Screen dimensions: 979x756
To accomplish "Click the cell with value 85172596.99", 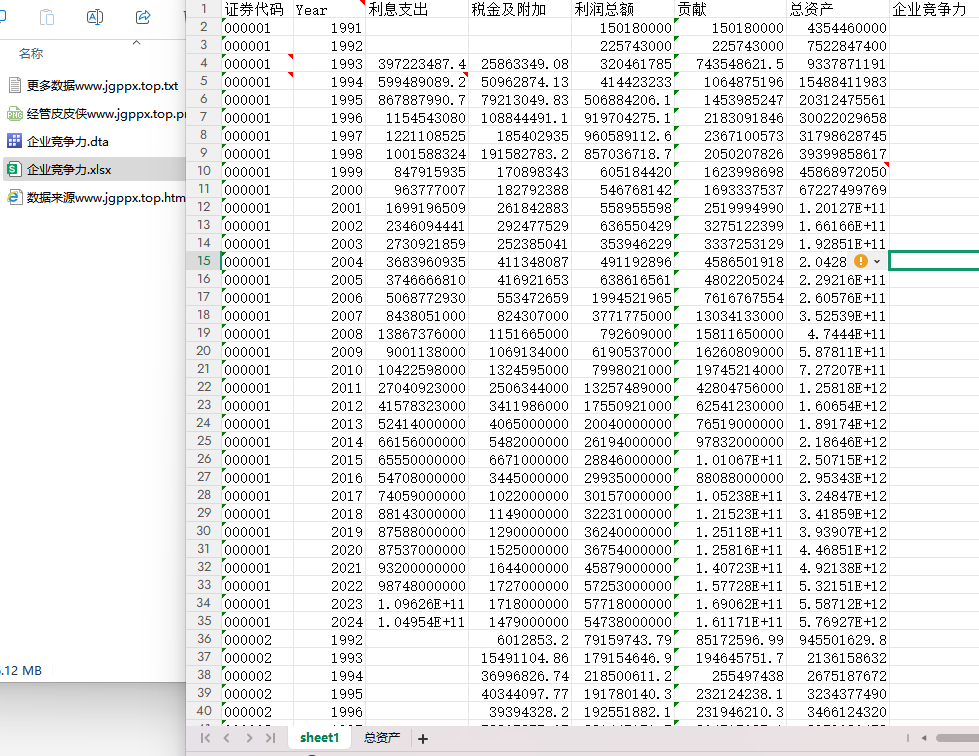I will (x=731, y=640).
